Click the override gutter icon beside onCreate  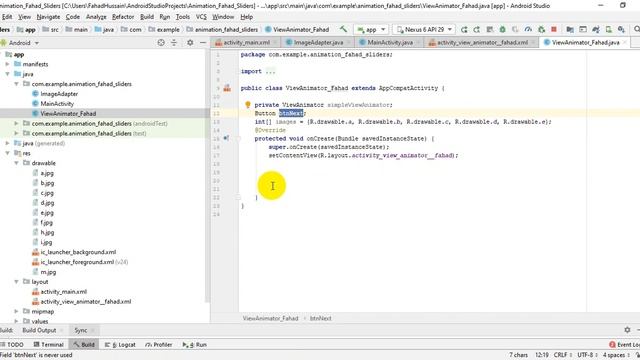coord(226,138)
